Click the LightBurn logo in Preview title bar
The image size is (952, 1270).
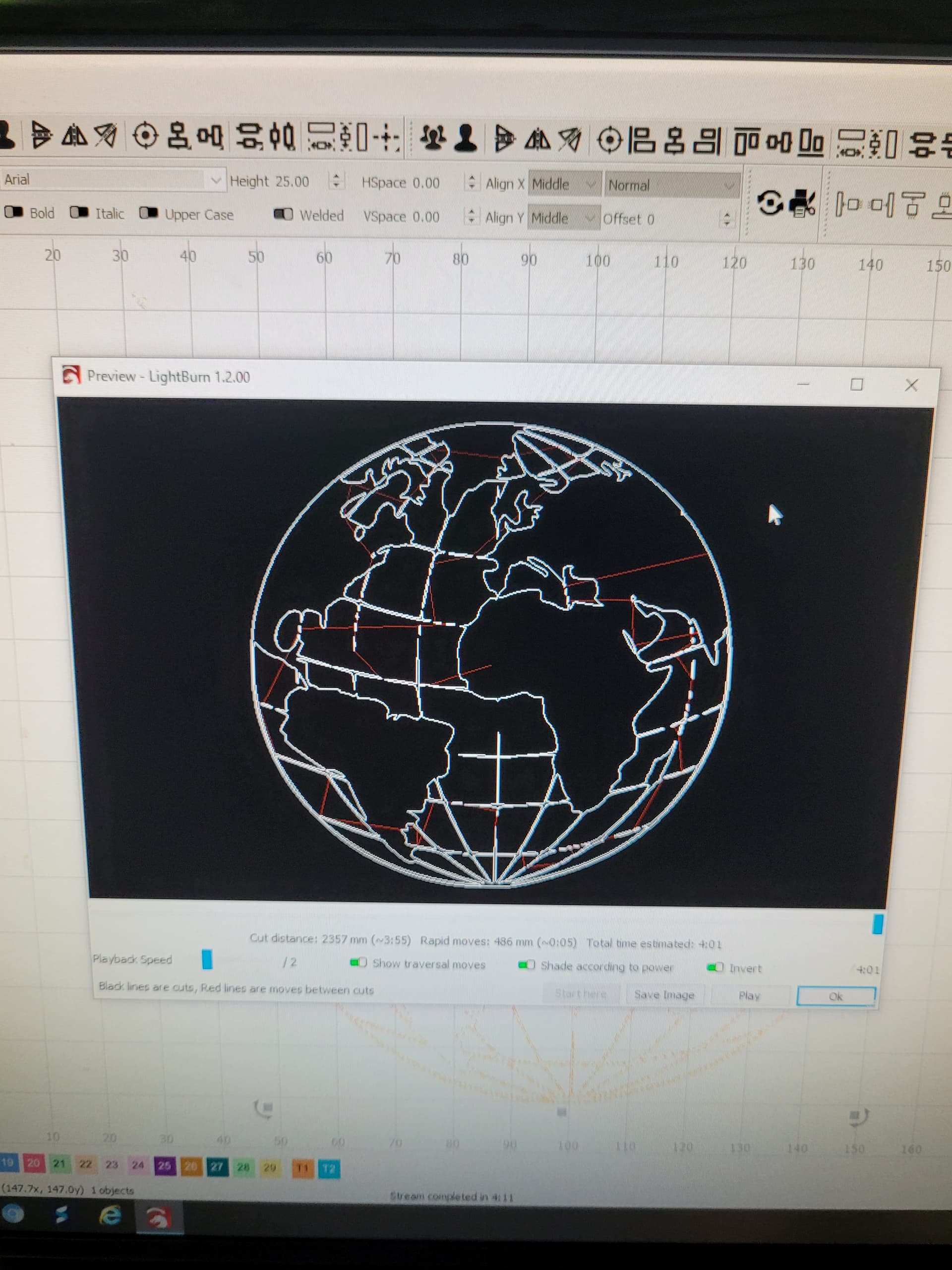coord(71,376)
